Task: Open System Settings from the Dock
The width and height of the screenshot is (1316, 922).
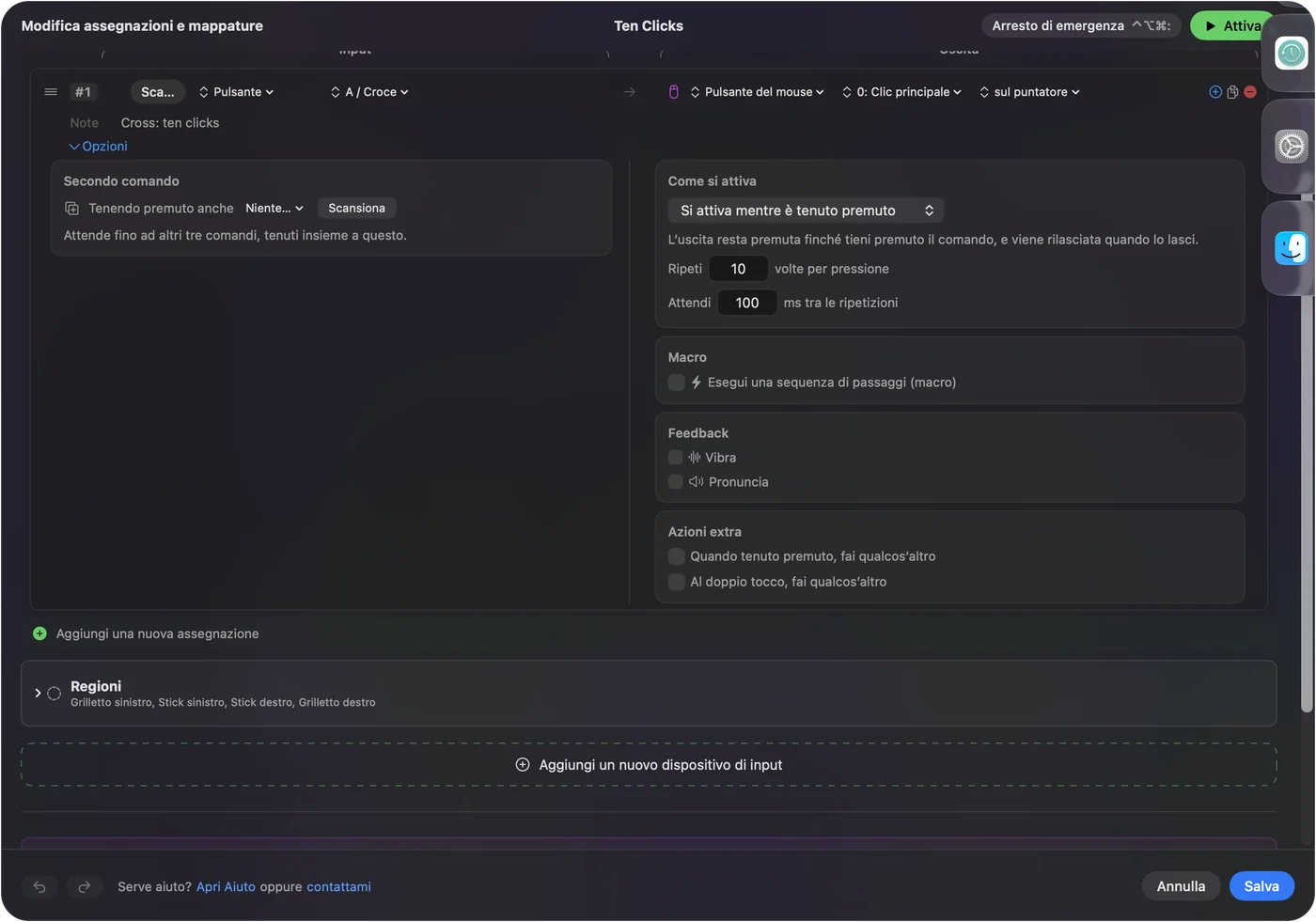Action: tap(1292, 147)
